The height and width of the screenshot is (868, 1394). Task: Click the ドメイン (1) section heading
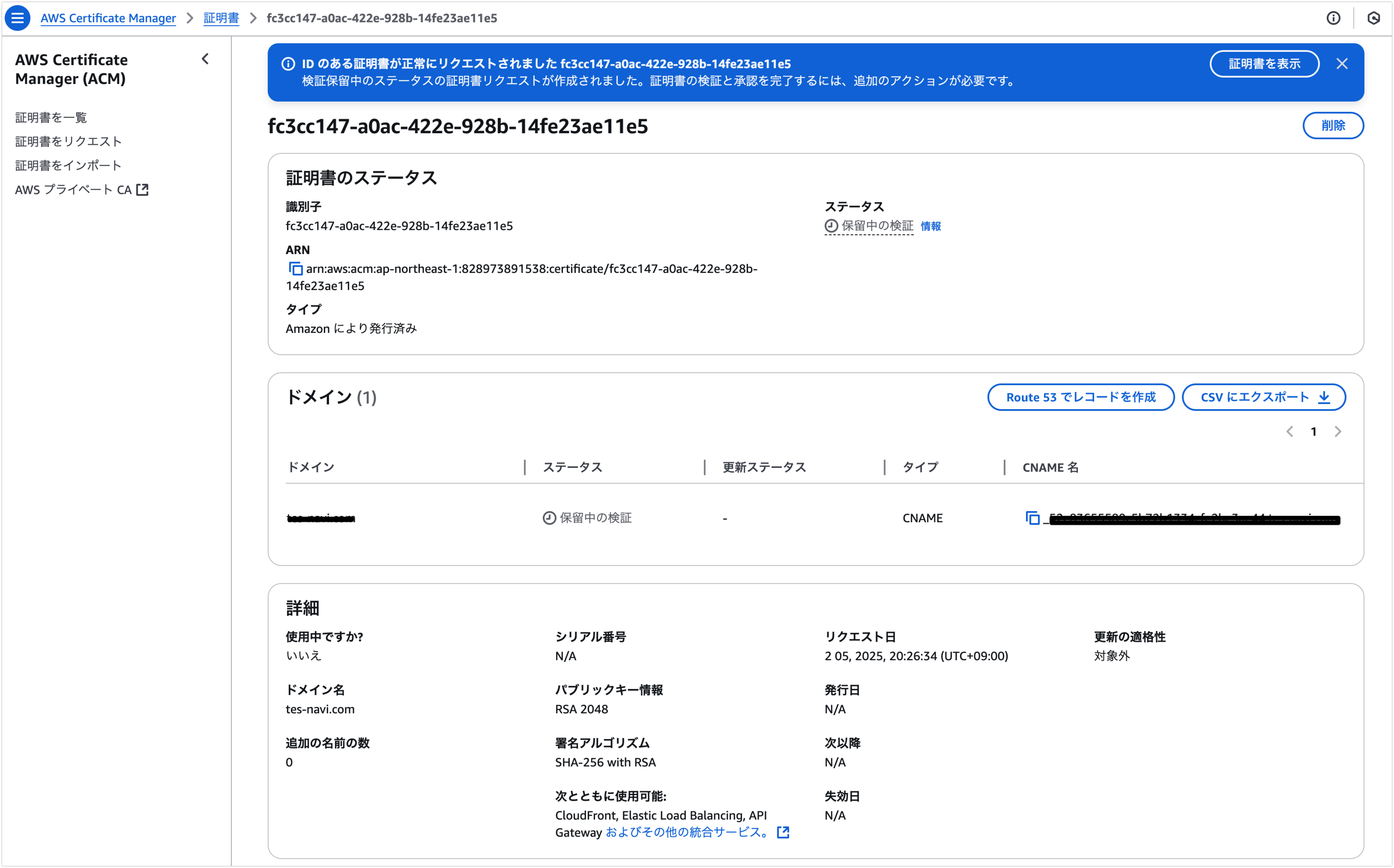(331, 397)
